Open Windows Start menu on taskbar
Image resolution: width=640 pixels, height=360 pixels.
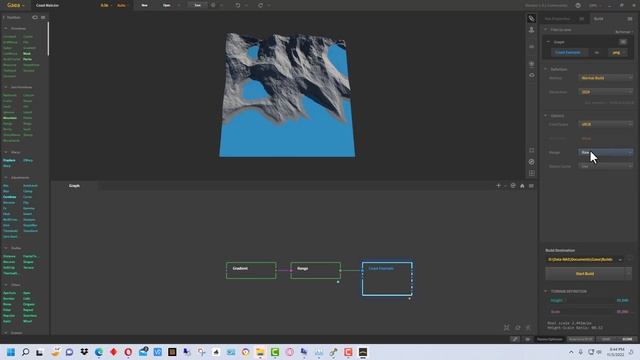click(x=11, y=352)
